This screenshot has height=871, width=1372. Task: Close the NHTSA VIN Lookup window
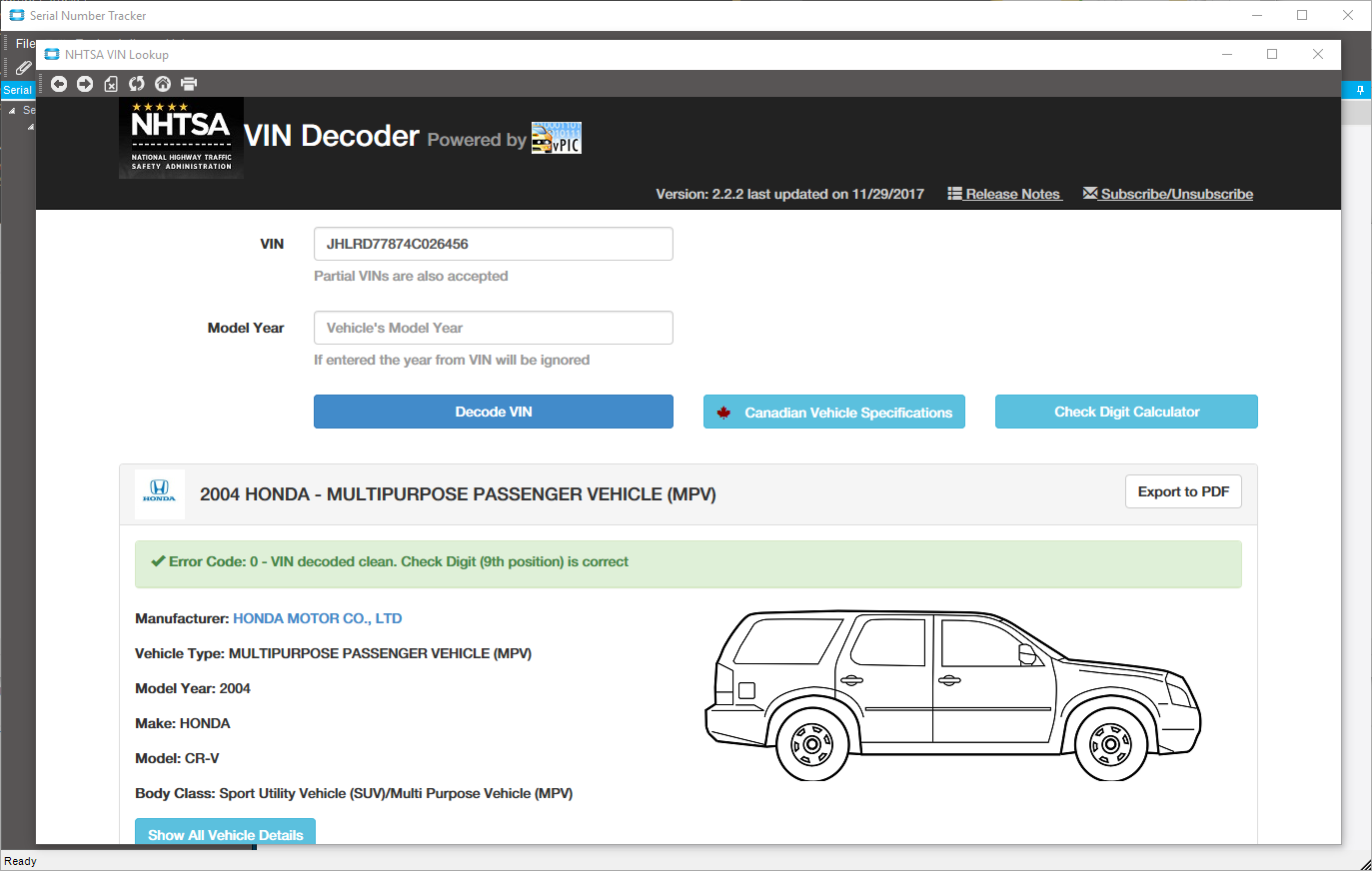coord(1318,54)
